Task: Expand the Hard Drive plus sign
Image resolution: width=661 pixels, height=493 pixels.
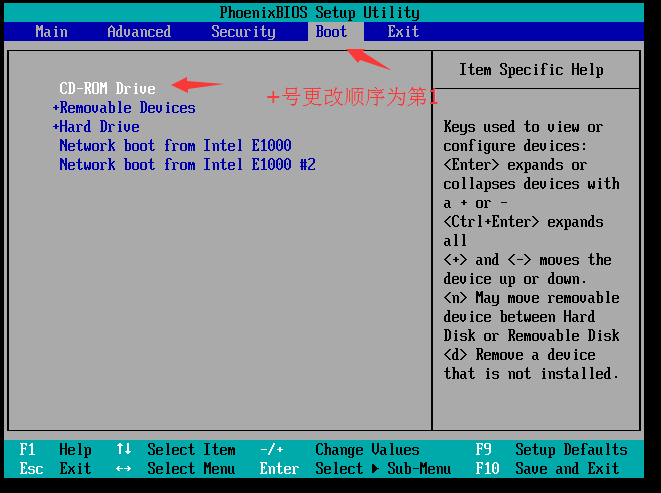Action: click(55, 127)
